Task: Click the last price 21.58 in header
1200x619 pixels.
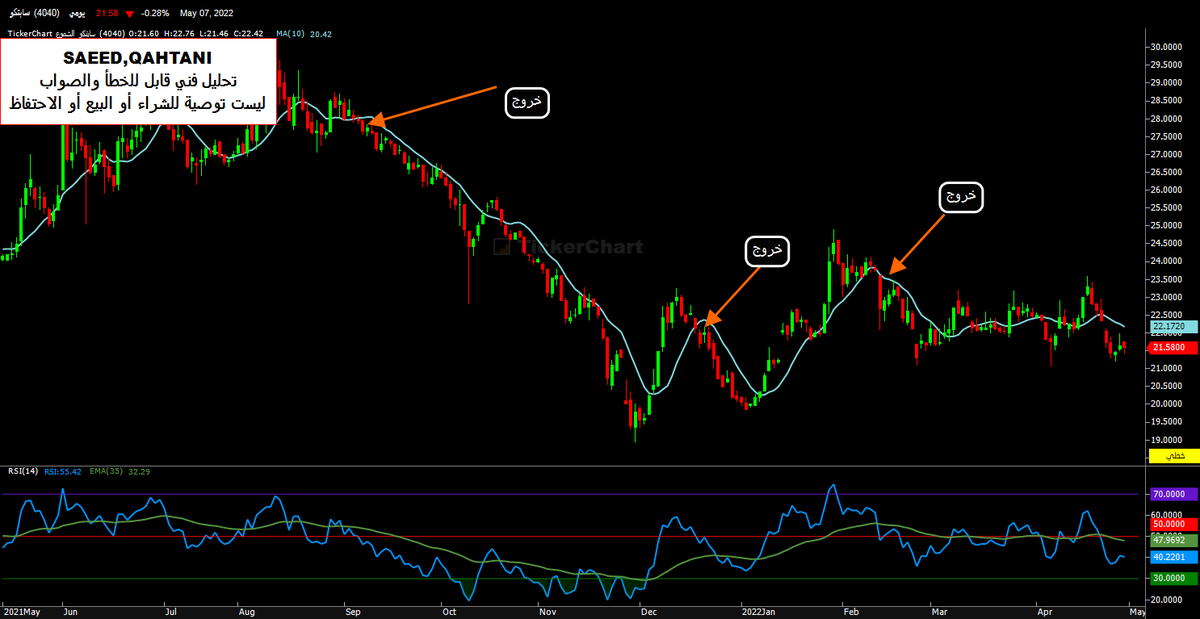Action: 107,15
